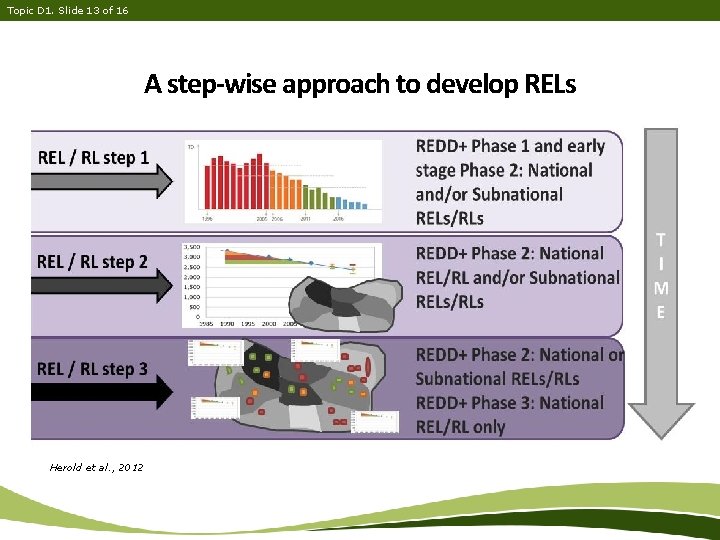Click the 'Herold et al., 2012' citation
720x540 pixels.
tap(96, 467)
